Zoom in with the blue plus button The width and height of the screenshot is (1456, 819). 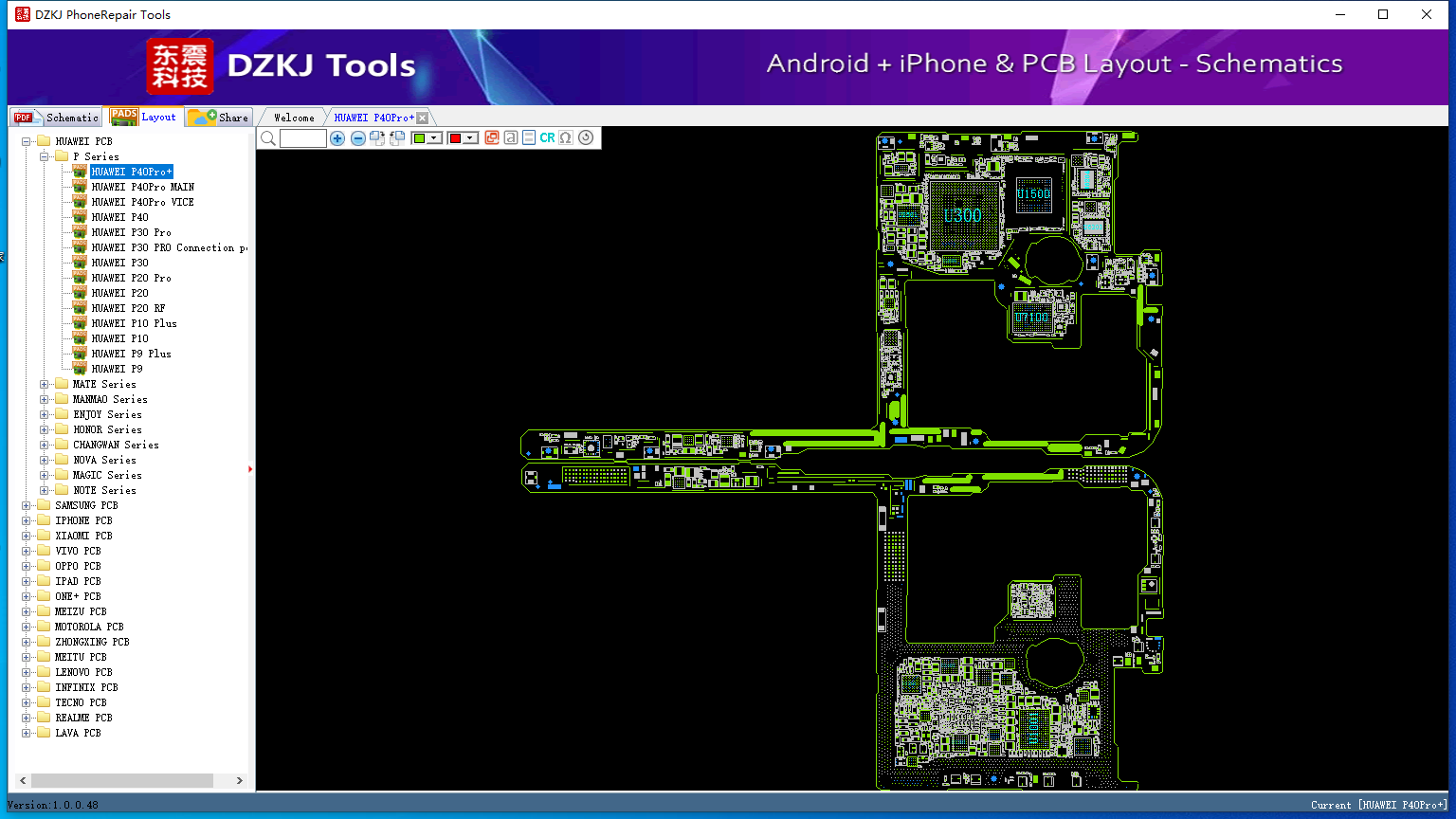coord(337,138)
